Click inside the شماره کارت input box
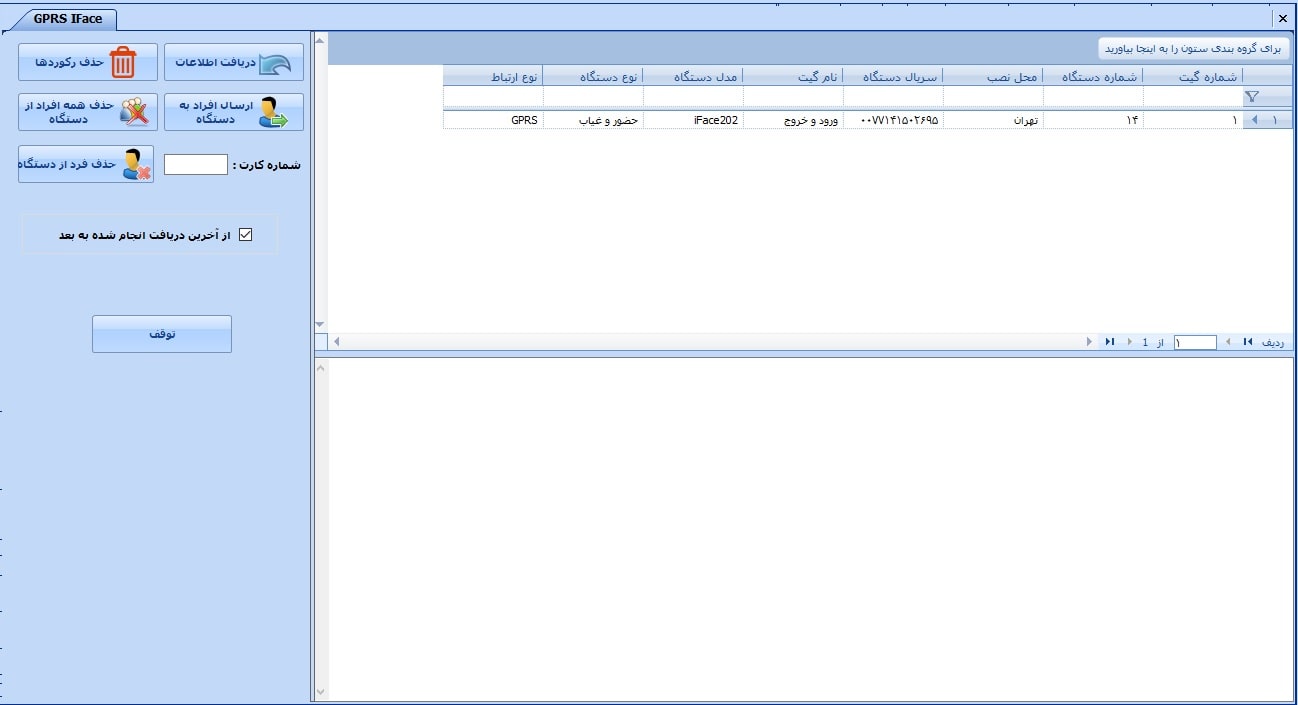This screenshot has width=1298, height=705. (195, 164)
